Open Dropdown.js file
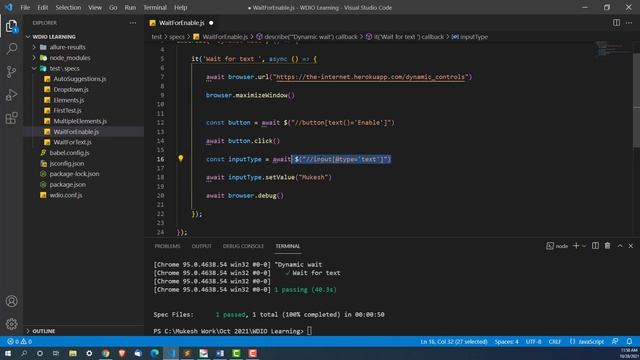Viewport: 640px width, 360px height. [x=71, y=89]
